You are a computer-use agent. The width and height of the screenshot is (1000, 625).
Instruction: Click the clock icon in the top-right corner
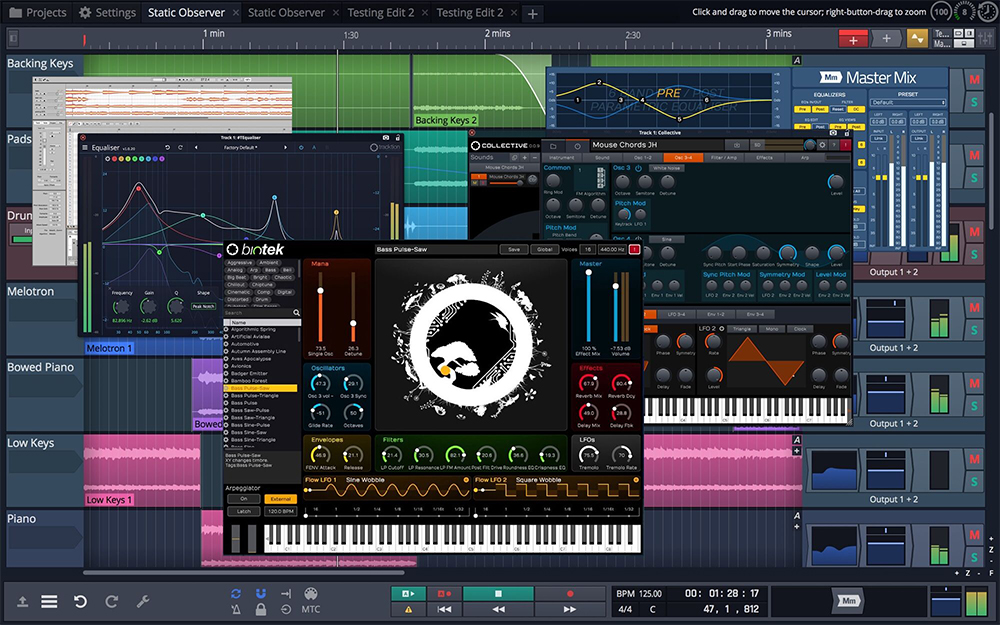pos(986,11)
